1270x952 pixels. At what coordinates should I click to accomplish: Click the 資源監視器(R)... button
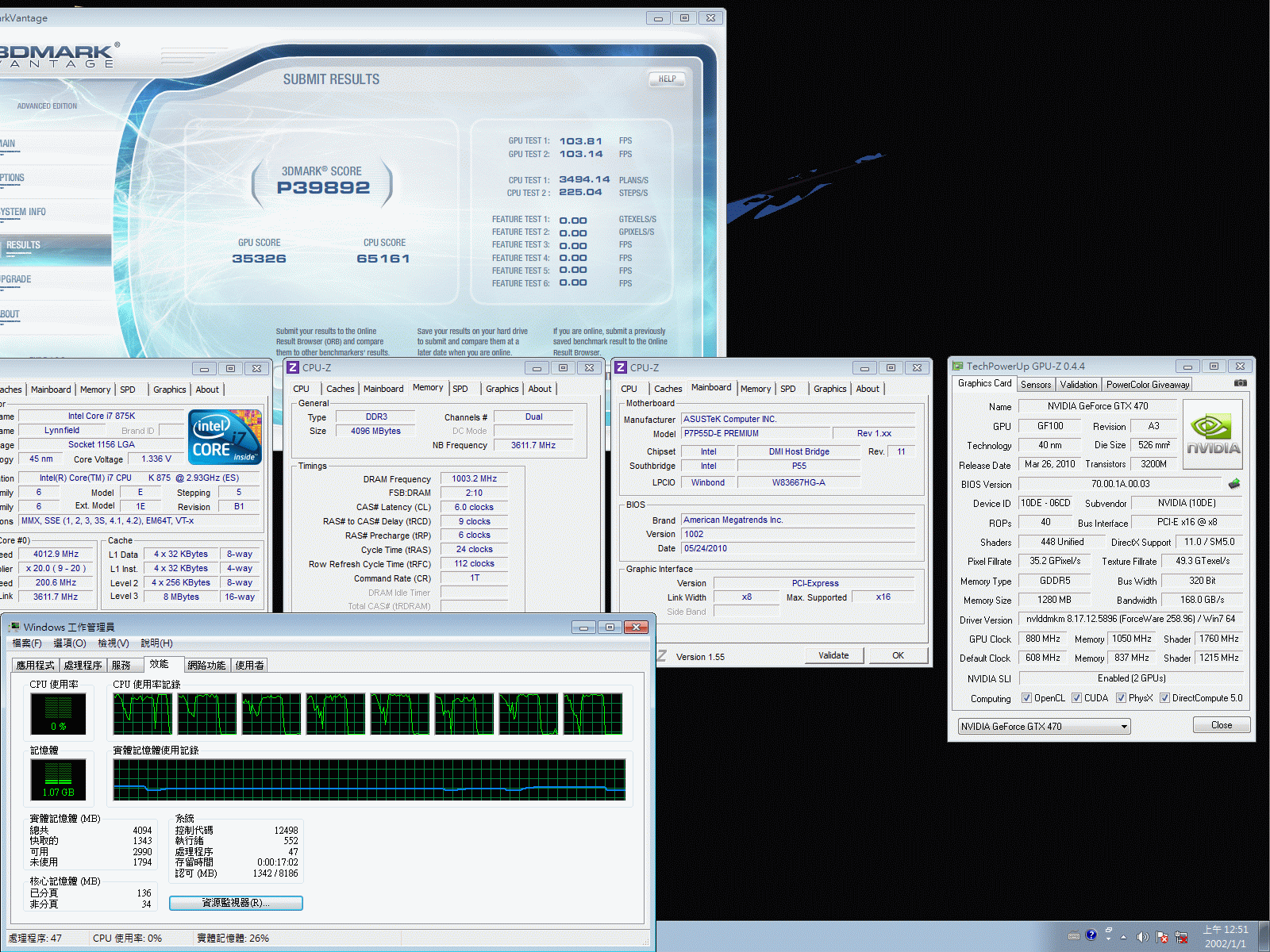click(x=236, y=903)
